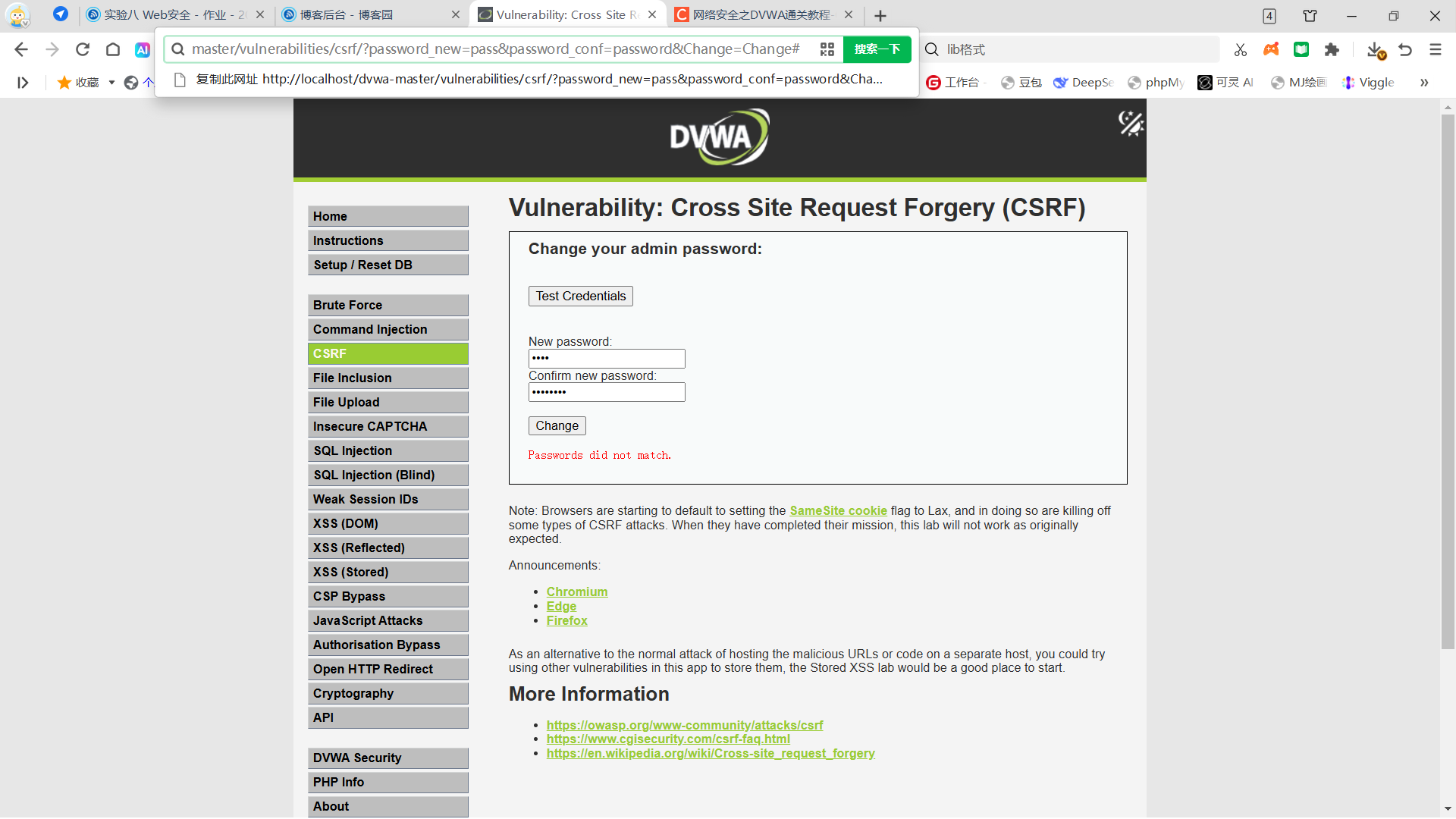The image size is (1456, 819).
Task: Expand more bookmarks chevron
Action: (1424, 83)
